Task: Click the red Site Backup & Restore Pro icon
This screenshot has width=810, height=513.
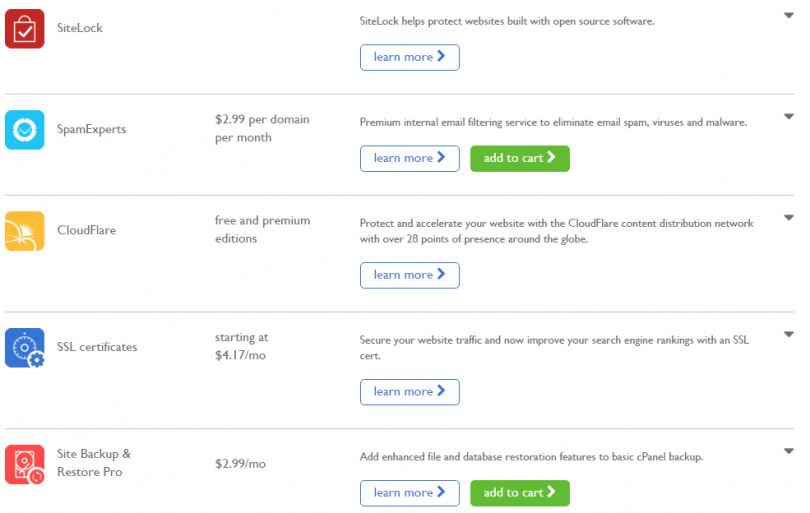Action: [24, 464]
